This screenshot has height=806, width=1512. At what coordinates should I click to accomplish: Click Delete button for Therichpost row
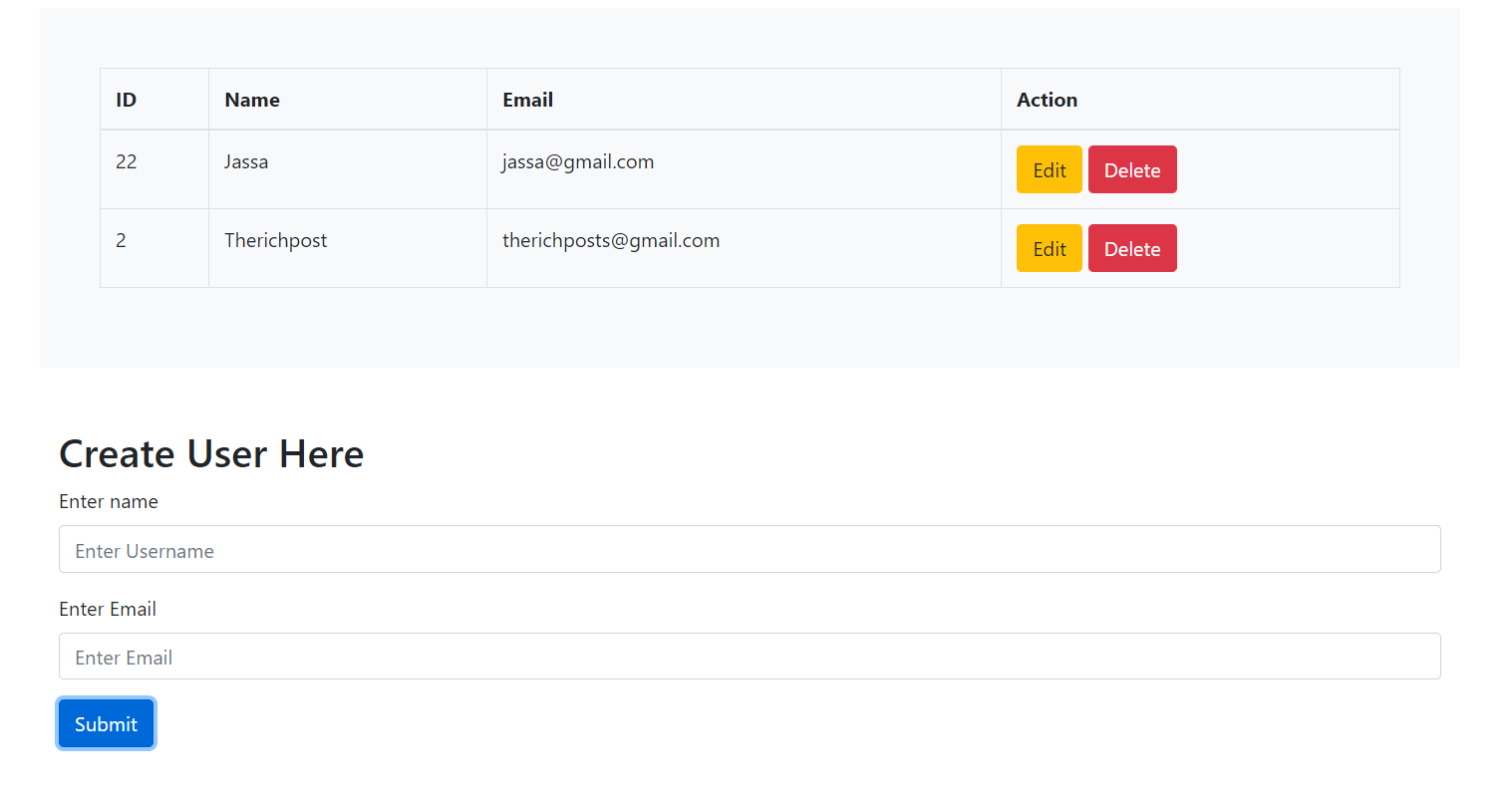tap(1132, 248)
